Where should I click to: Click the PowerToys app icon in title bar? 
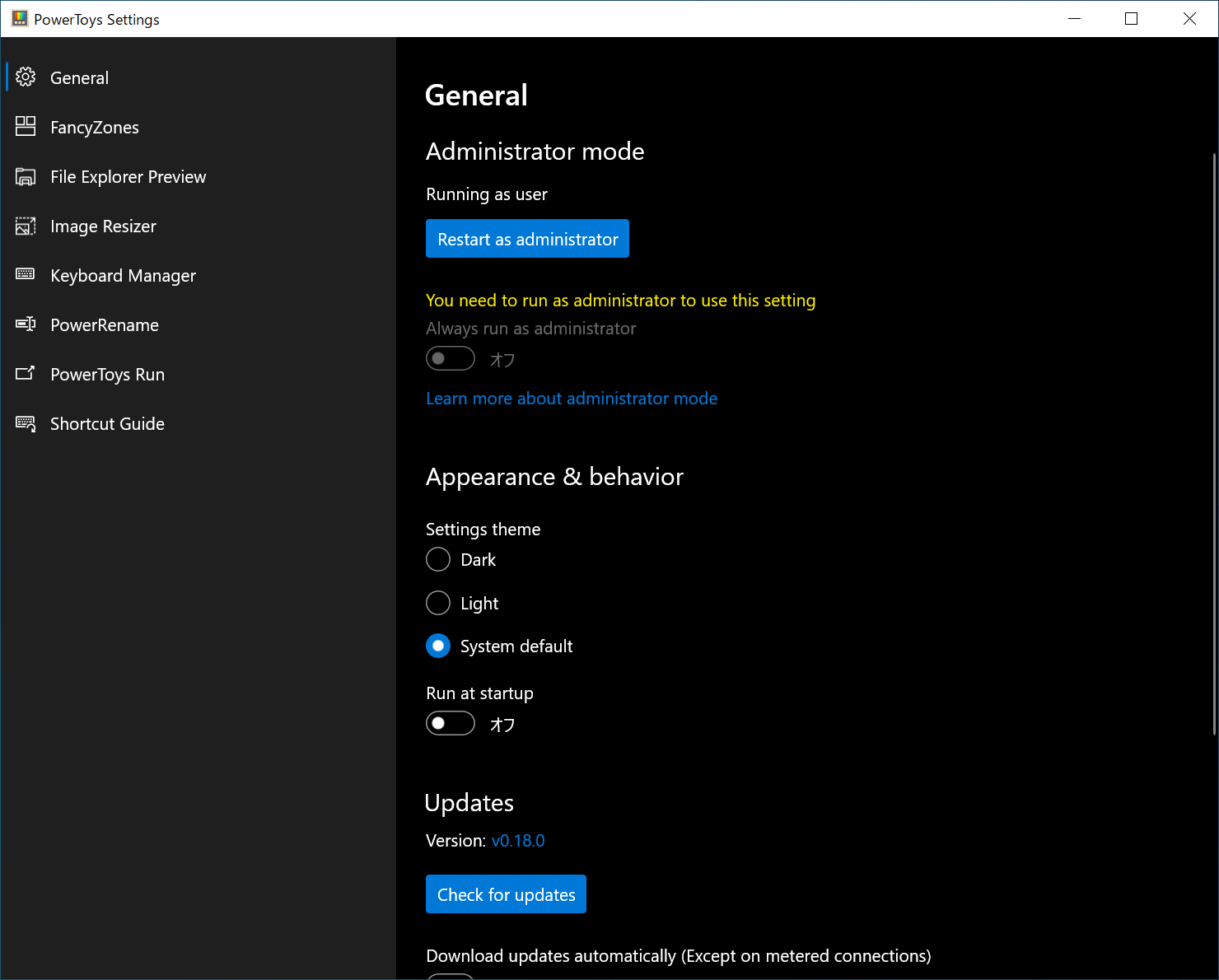point(20,18)
